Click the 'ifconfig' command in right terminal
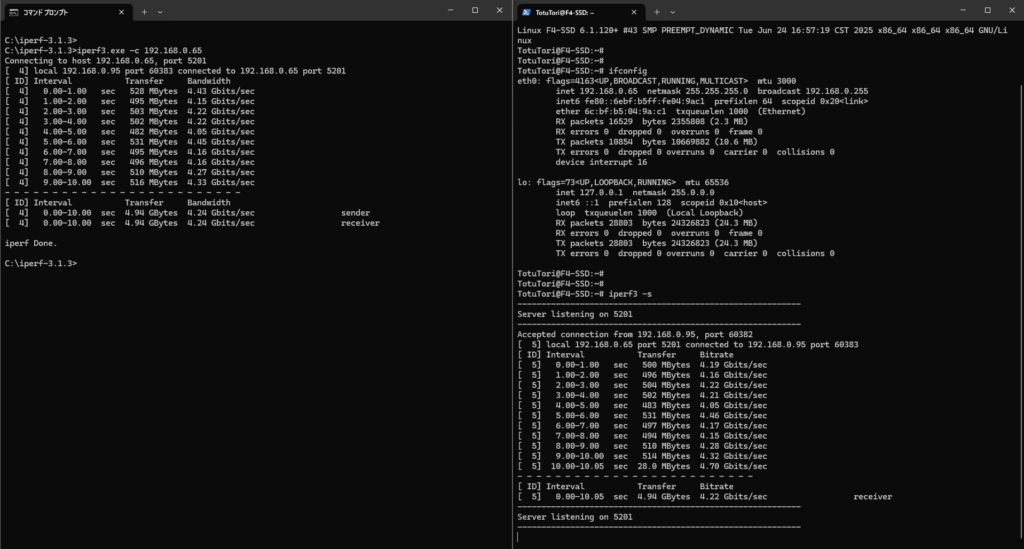 [628, 71]
